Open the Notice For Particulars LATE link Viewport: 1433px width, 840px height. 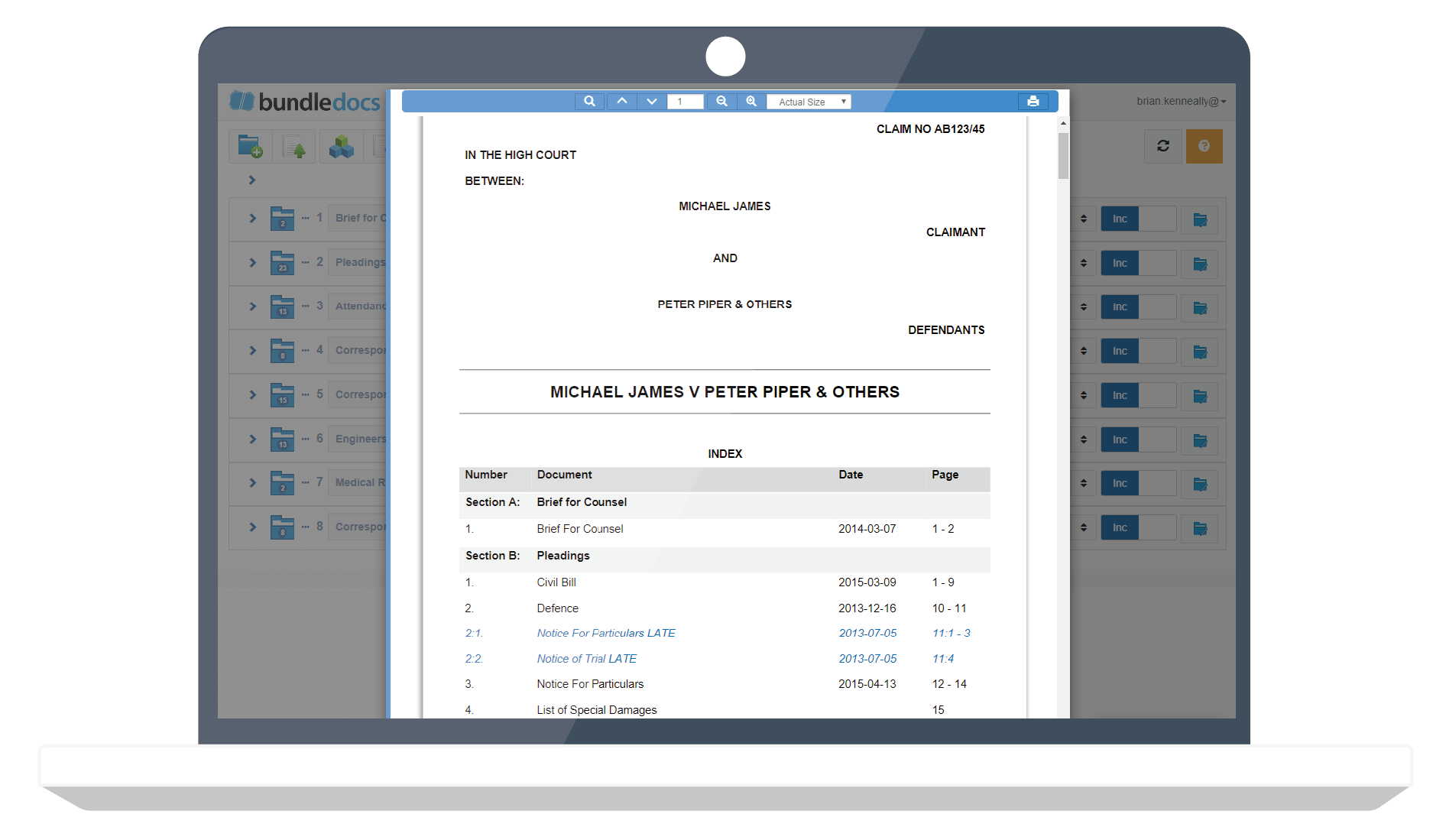(605, 633)
